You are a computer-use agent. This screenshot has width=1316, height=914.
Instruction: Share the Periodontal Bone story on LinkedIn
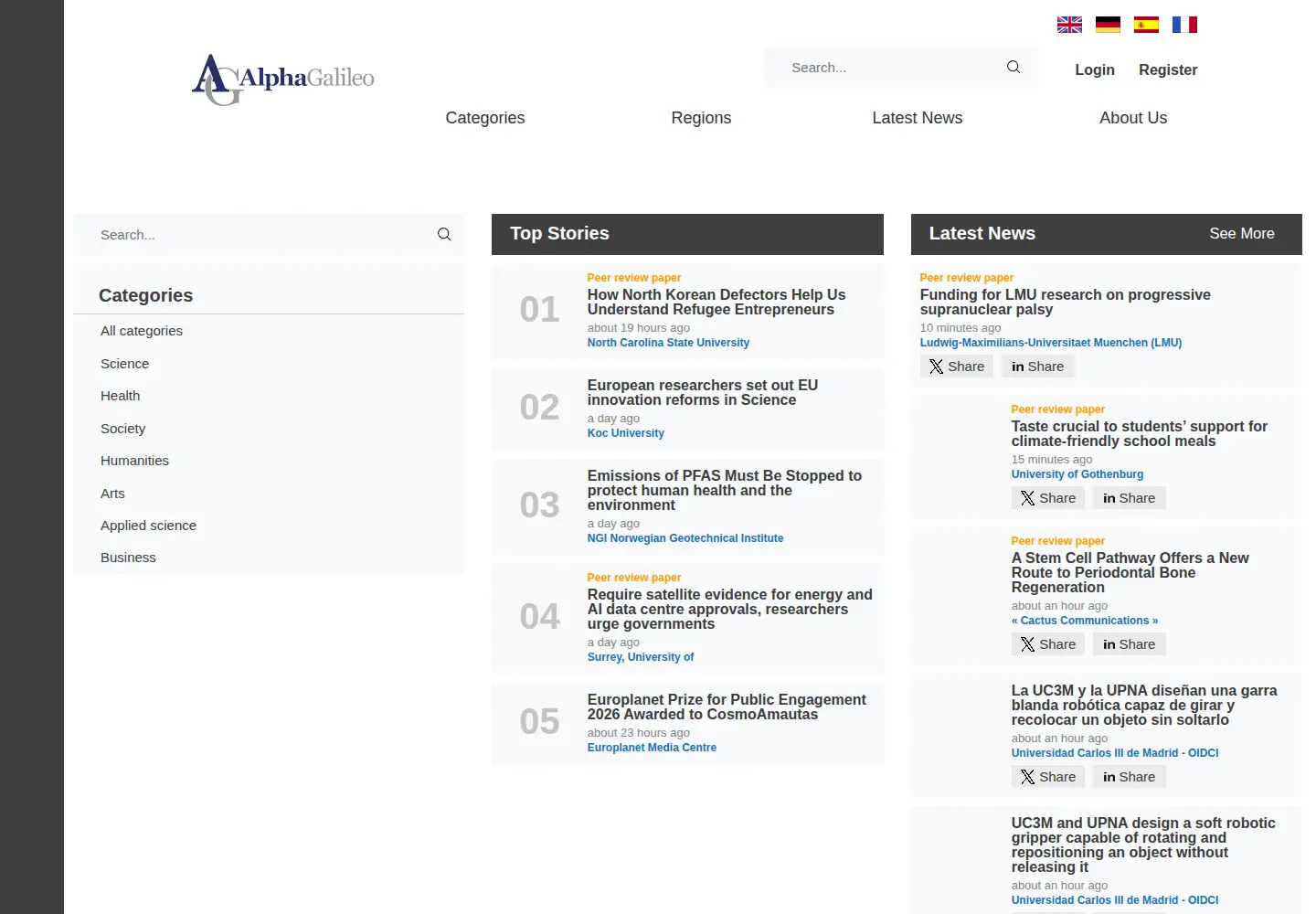[x=1130, y=644]
